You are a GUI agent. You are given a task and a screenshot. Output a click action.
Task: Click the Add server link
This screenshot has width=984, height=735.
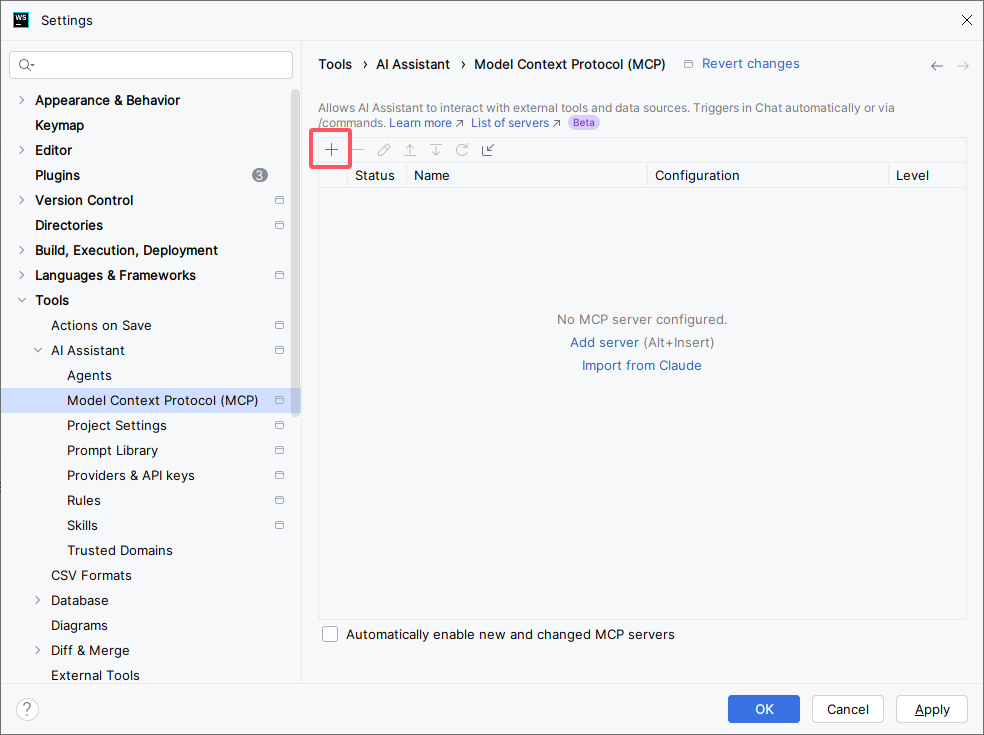[x=604, y=343]
